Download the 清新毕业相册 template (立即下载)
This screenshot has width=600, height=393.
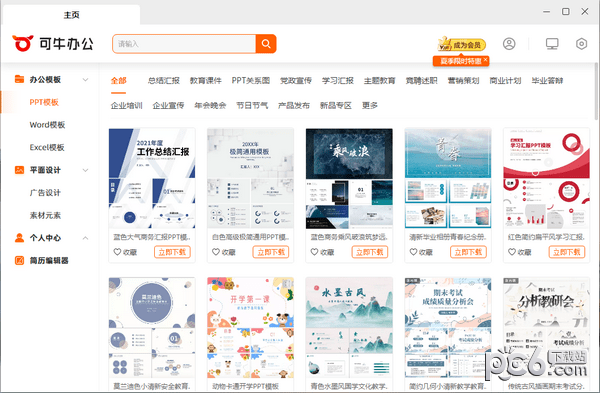(468, 252)
